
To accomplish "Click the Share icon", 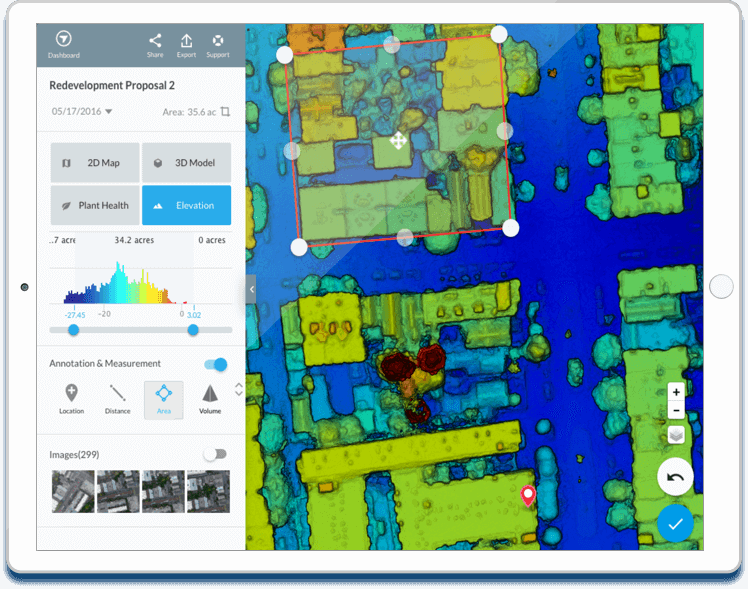I will click(x=155, y=41).
